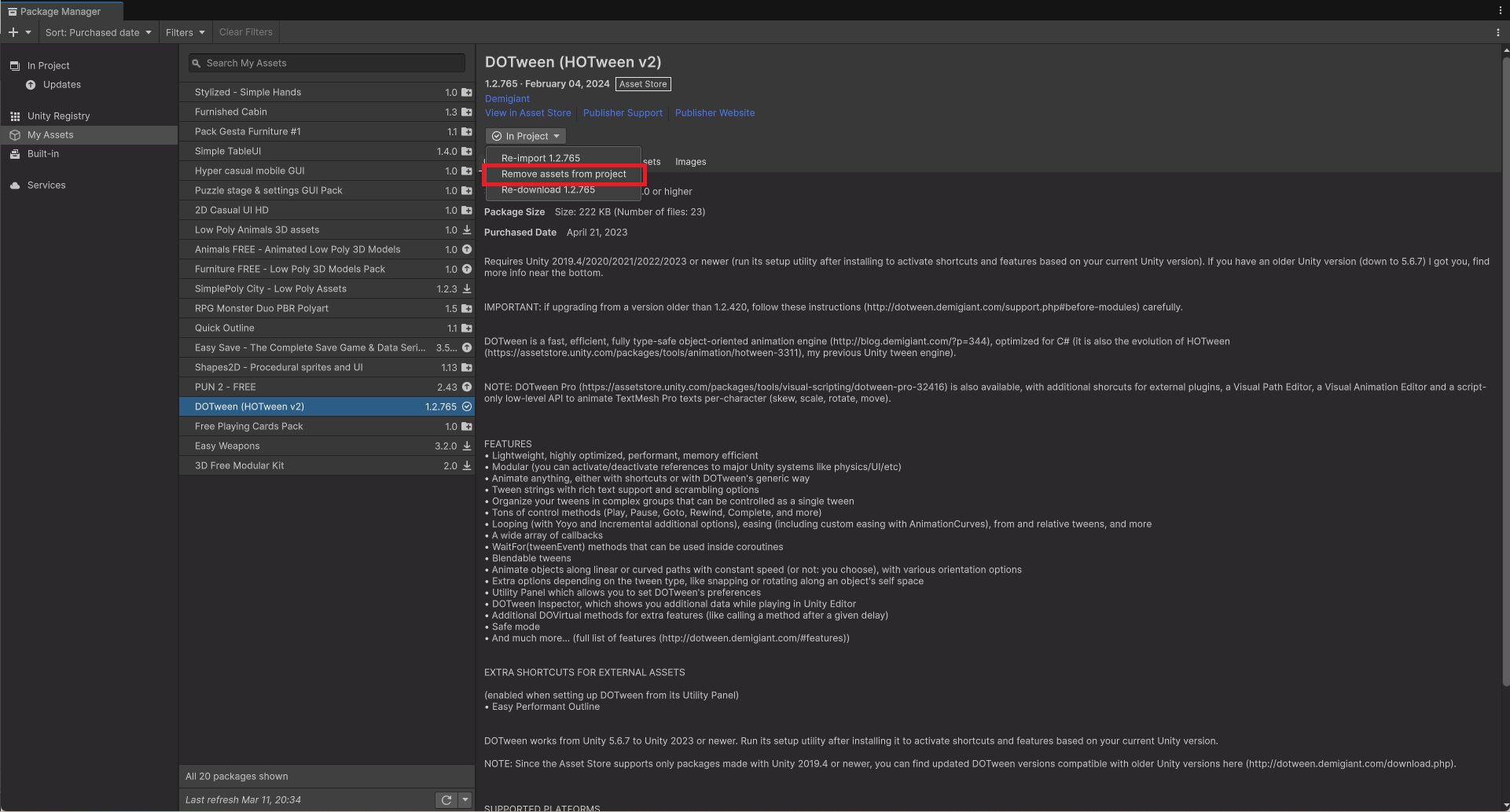Image resolution: width=1510 pixels, height=812 pixels.
Task: Open the refresh options dropdown arrow
Action: click(464, 799)
